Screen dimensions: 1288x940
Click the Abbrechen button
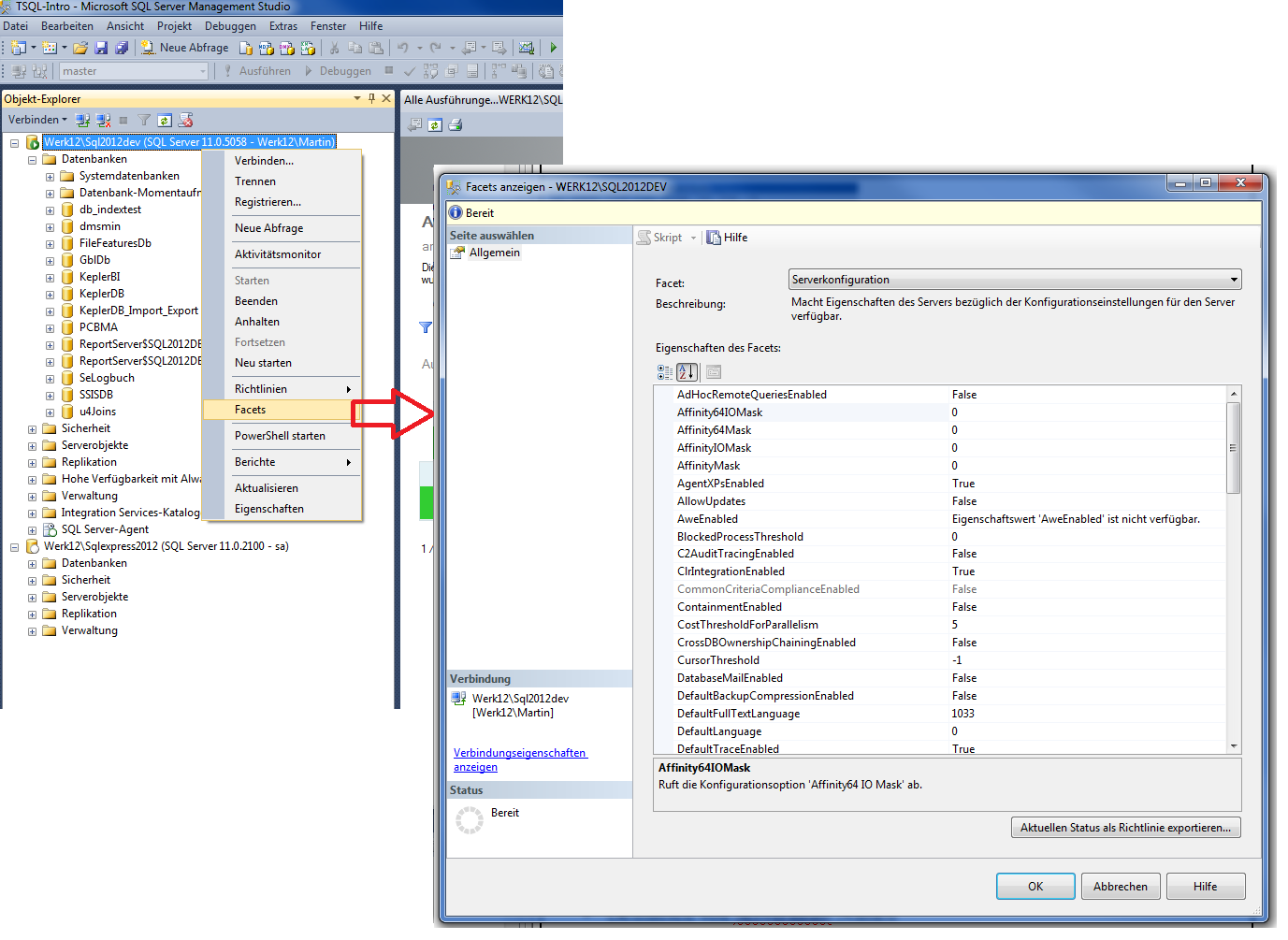click(1121, 887)
